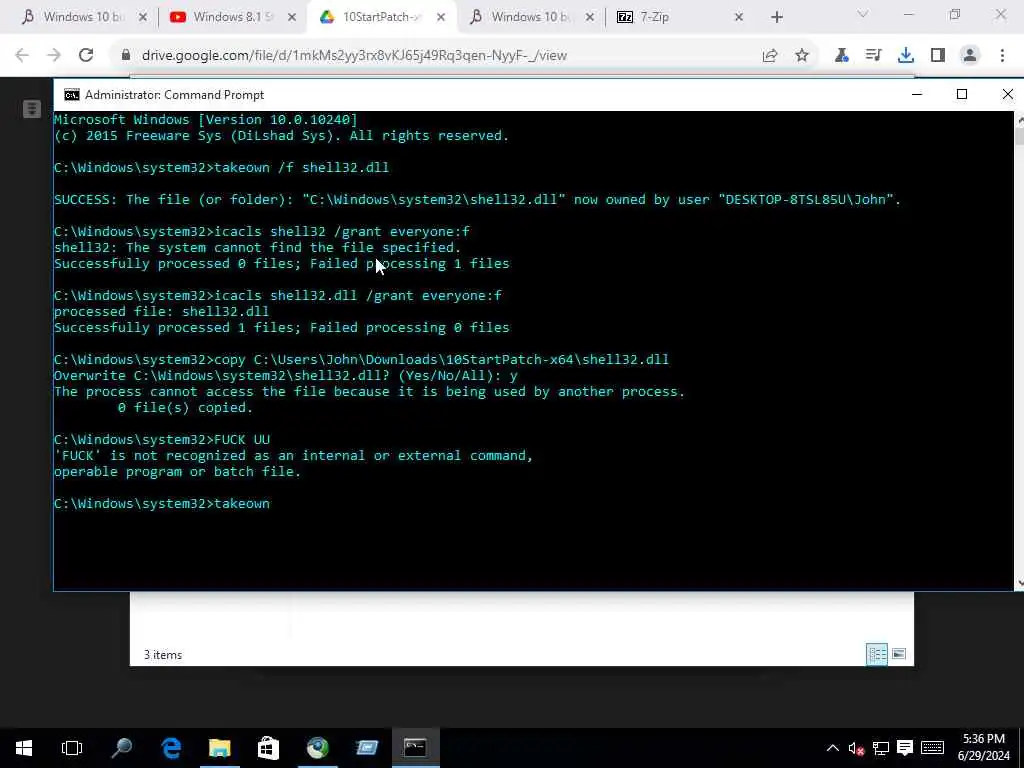View site lock information

(x=126, y=56)
